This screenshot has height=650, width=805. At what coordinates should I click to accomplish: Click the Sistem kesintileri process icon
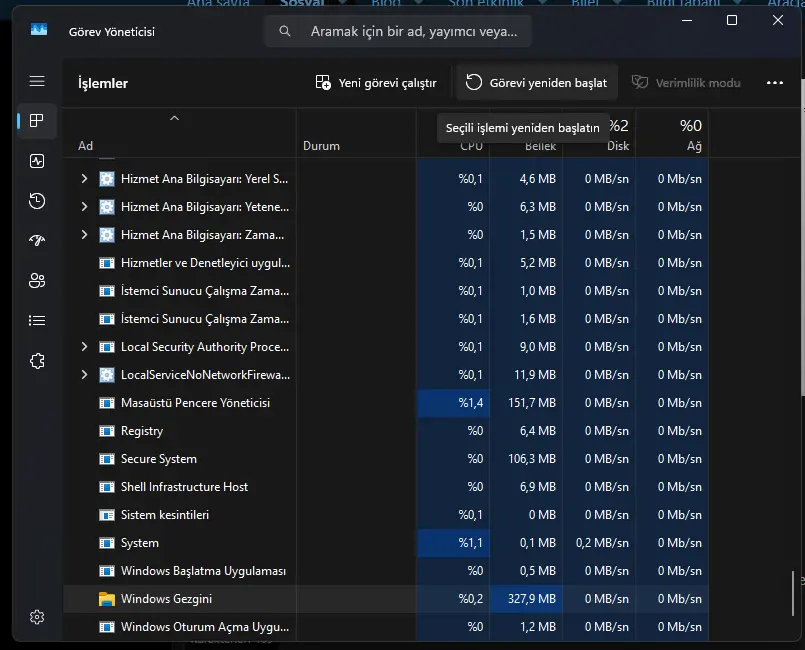[107, 515]
